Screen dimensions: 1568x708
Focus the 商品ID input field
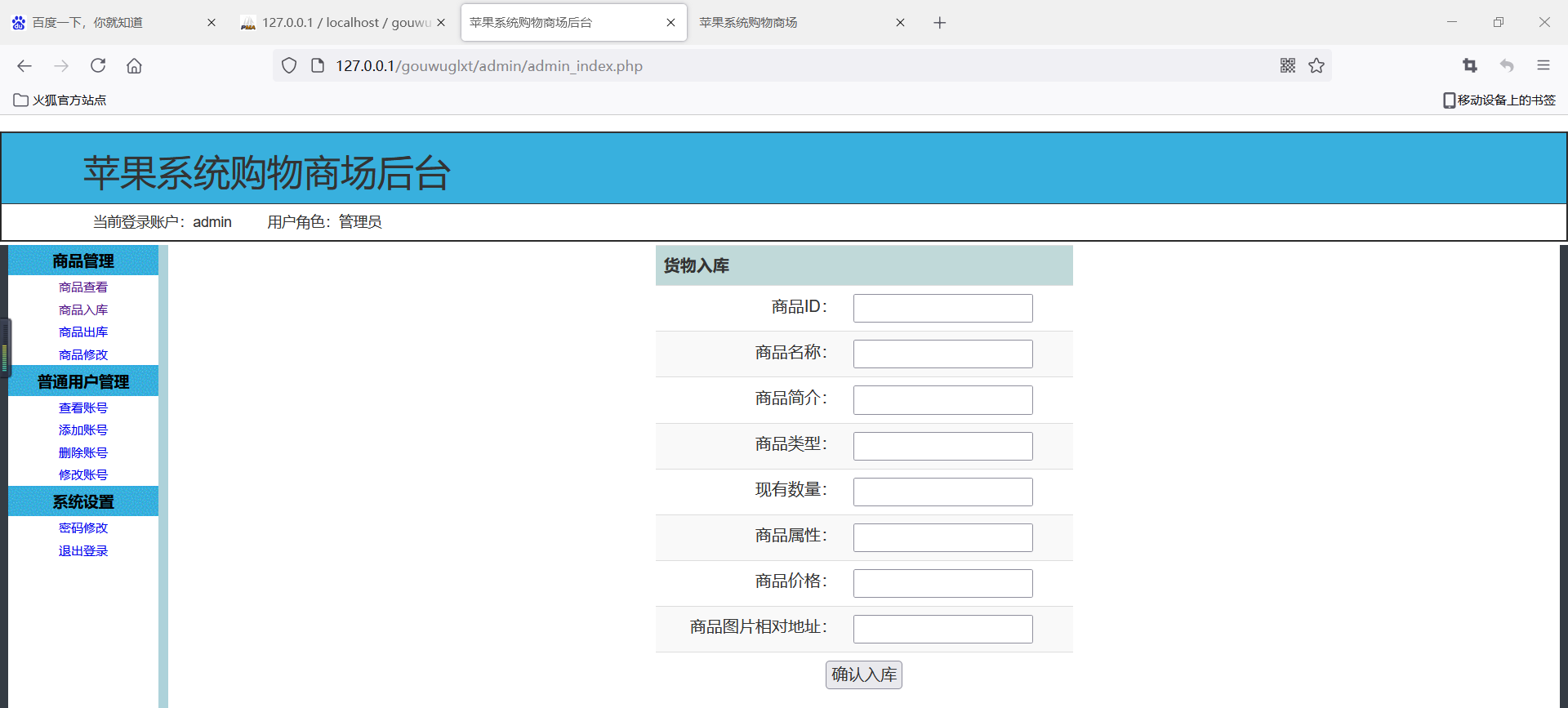pos(943,309)
